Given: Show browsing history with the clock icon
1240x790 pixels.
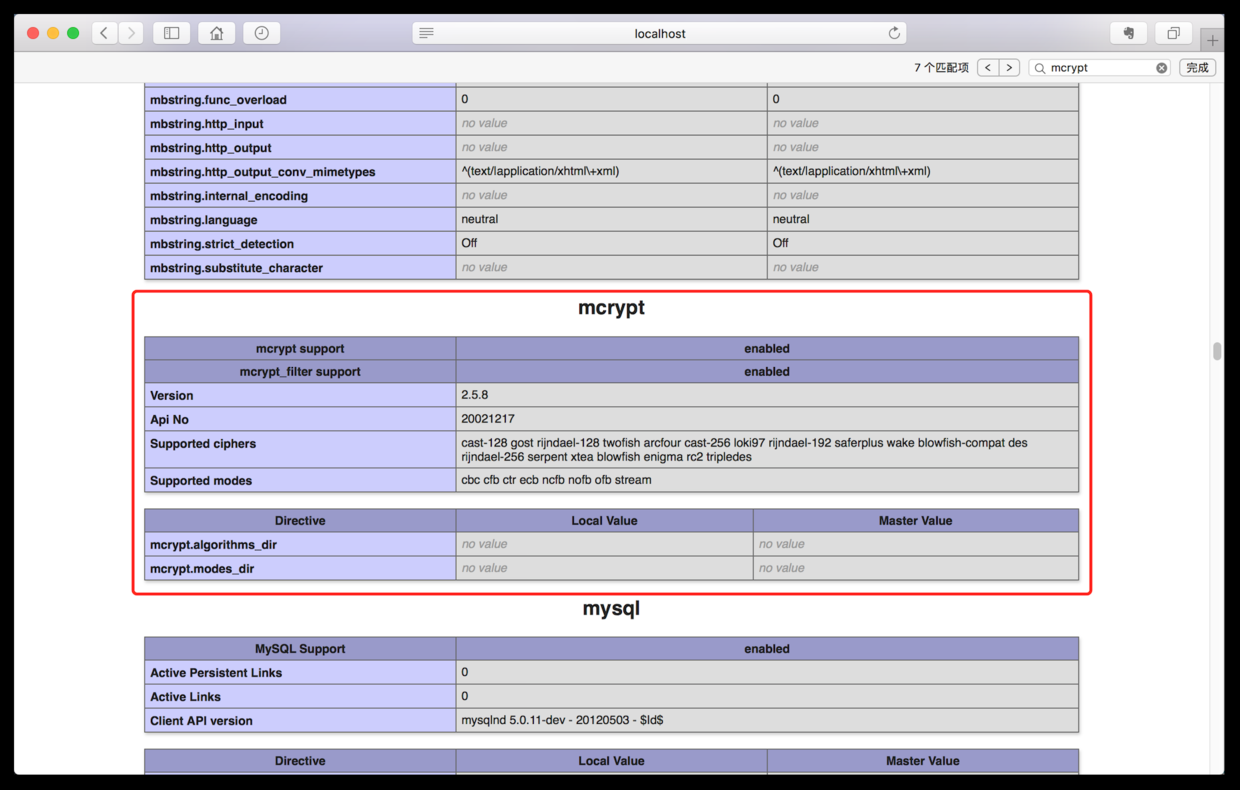Looking at the screenshot, I should (261, 32).
